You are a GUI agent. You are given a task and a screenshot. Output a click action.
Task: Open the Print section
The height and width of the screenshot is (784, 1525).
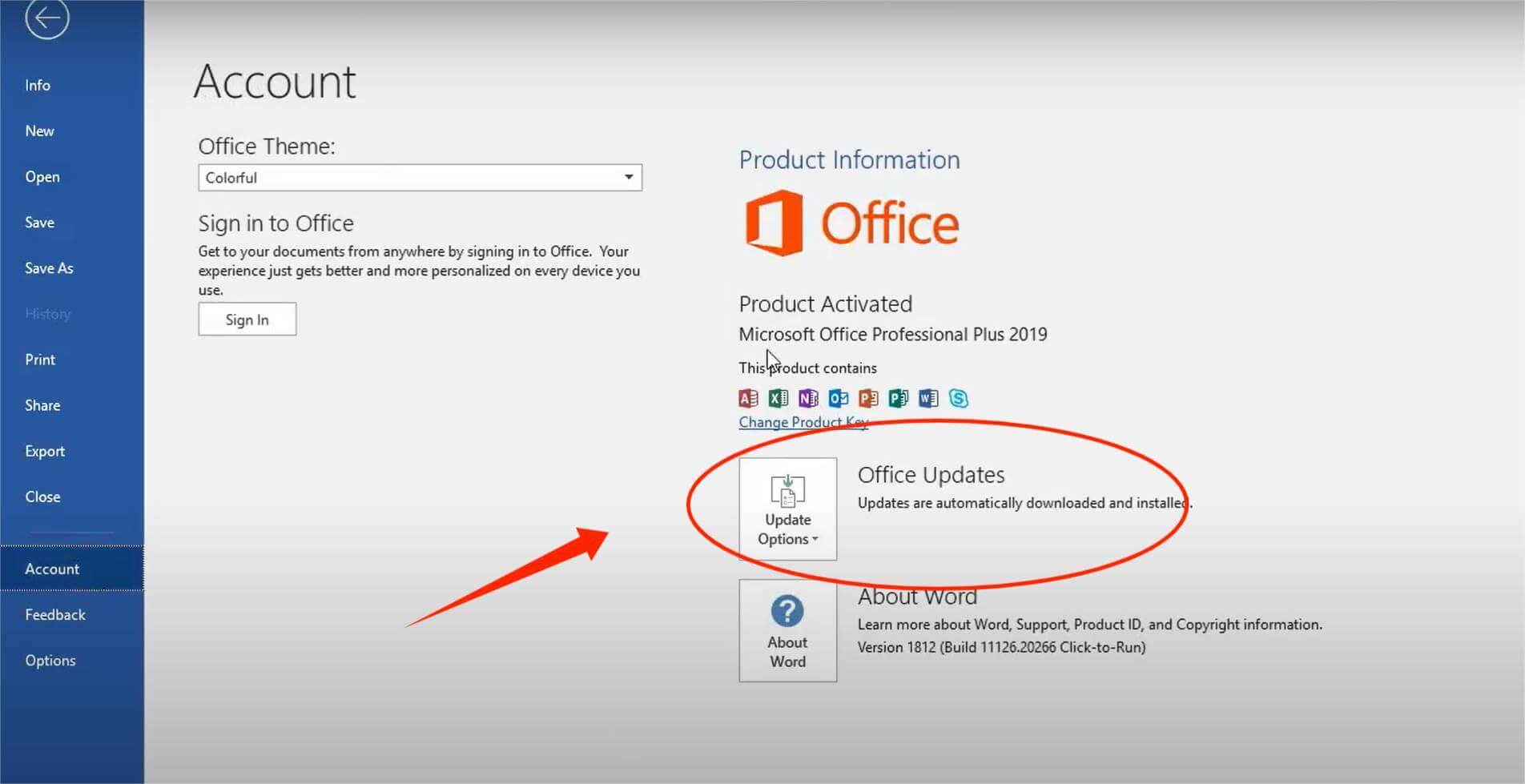pyautogui.click(x=39, y=359)
